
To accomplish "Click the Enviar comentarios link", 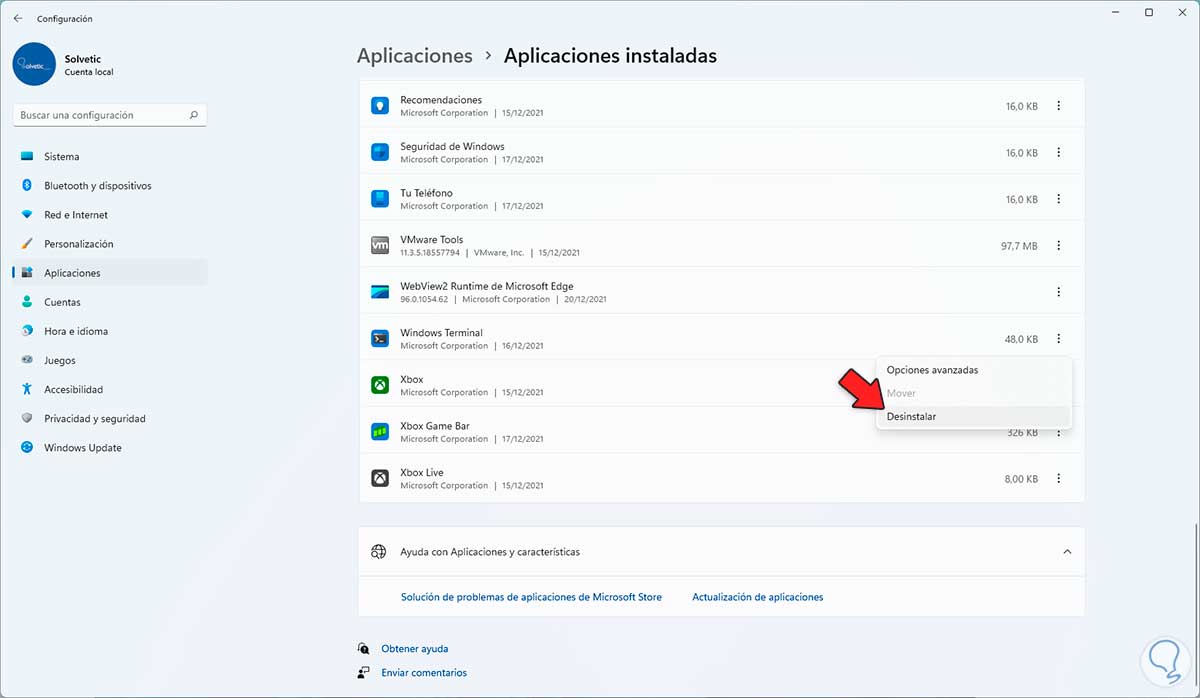I will 424,673.
